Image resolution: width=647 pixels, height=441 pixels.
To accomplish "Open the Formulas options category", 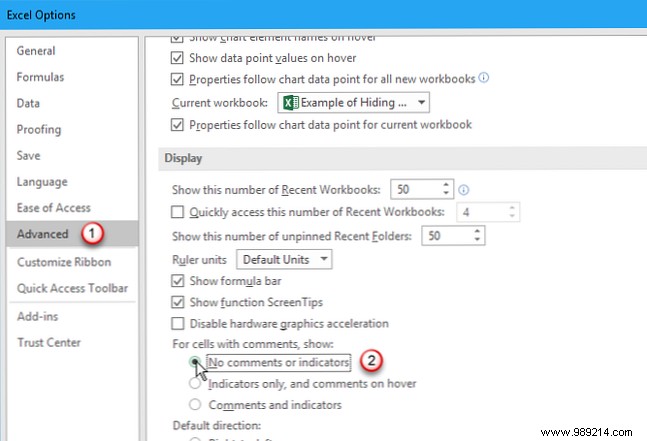I will pos(40,77).
